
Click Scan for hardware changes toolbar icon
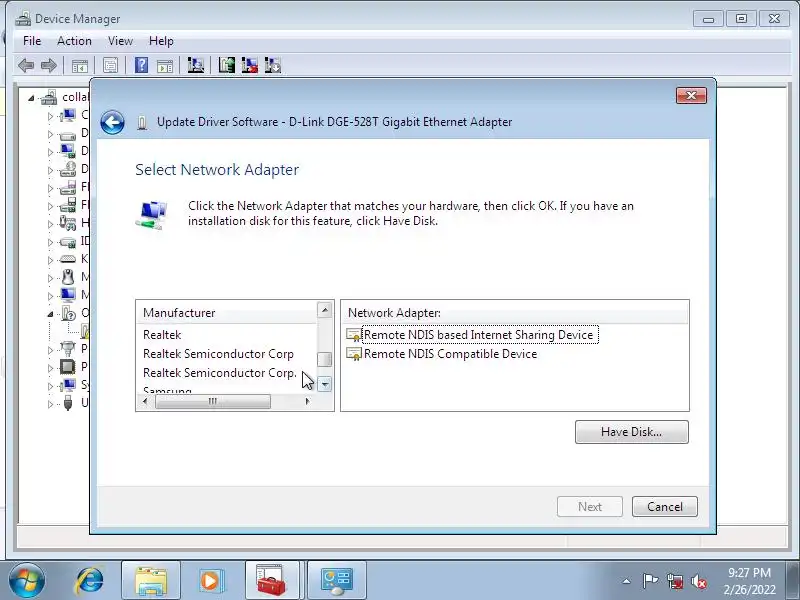click(x=195, y=65)
